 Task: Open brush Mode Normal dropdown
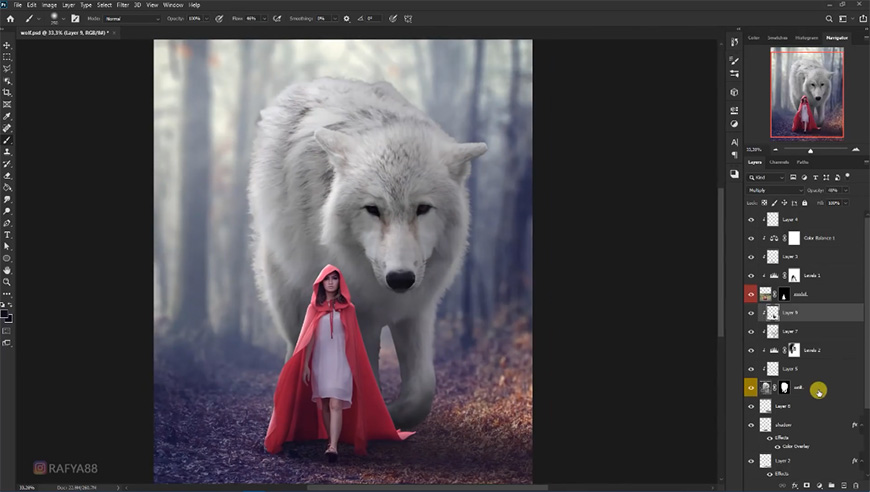click(132, 18)
